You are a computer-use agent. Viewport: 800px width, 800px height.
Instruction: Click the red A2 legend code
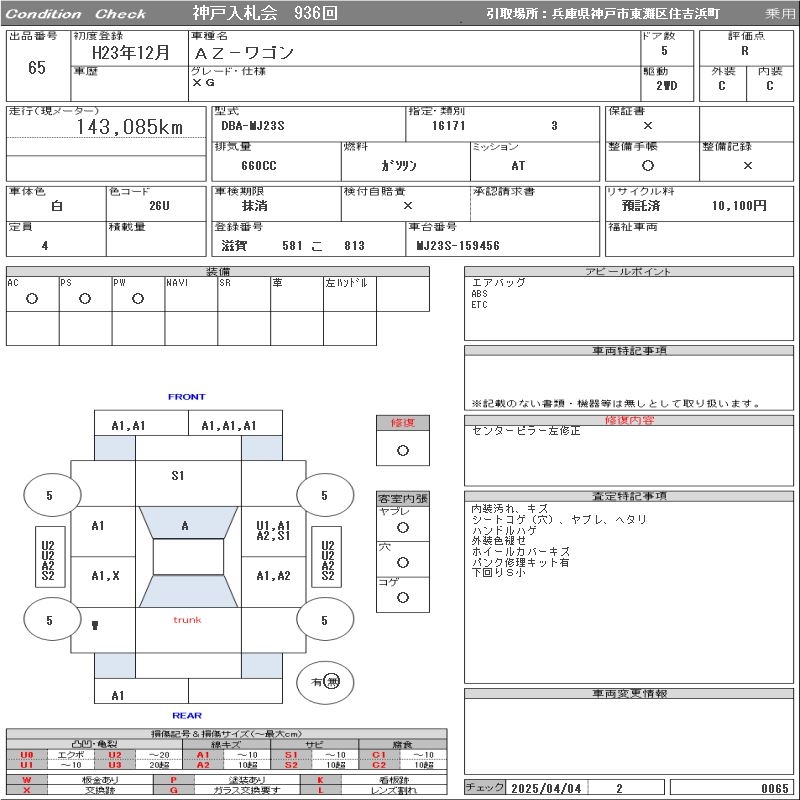click(x=203, y=765)
